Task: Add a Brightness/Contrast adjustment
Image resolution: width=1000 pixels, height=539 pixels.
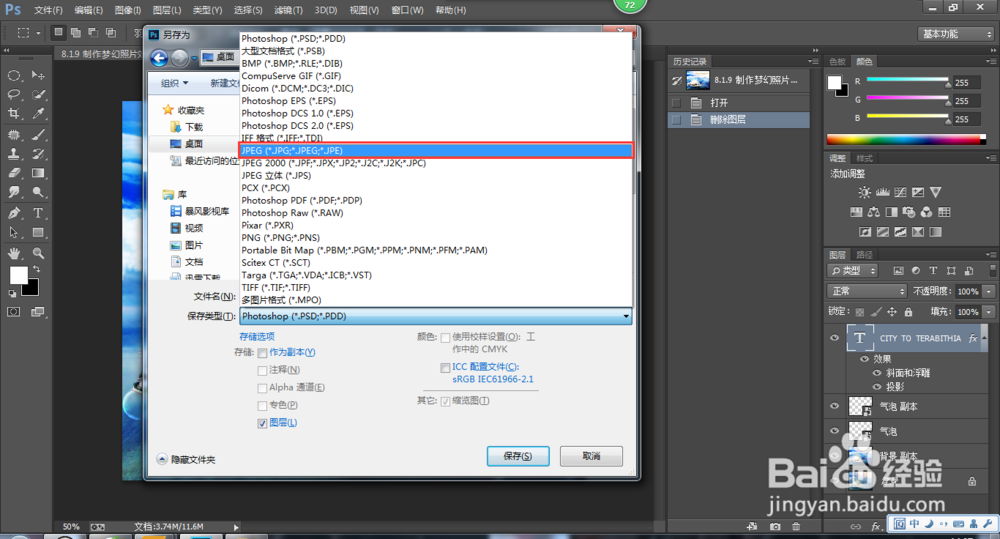Action: tap(864, 192)
